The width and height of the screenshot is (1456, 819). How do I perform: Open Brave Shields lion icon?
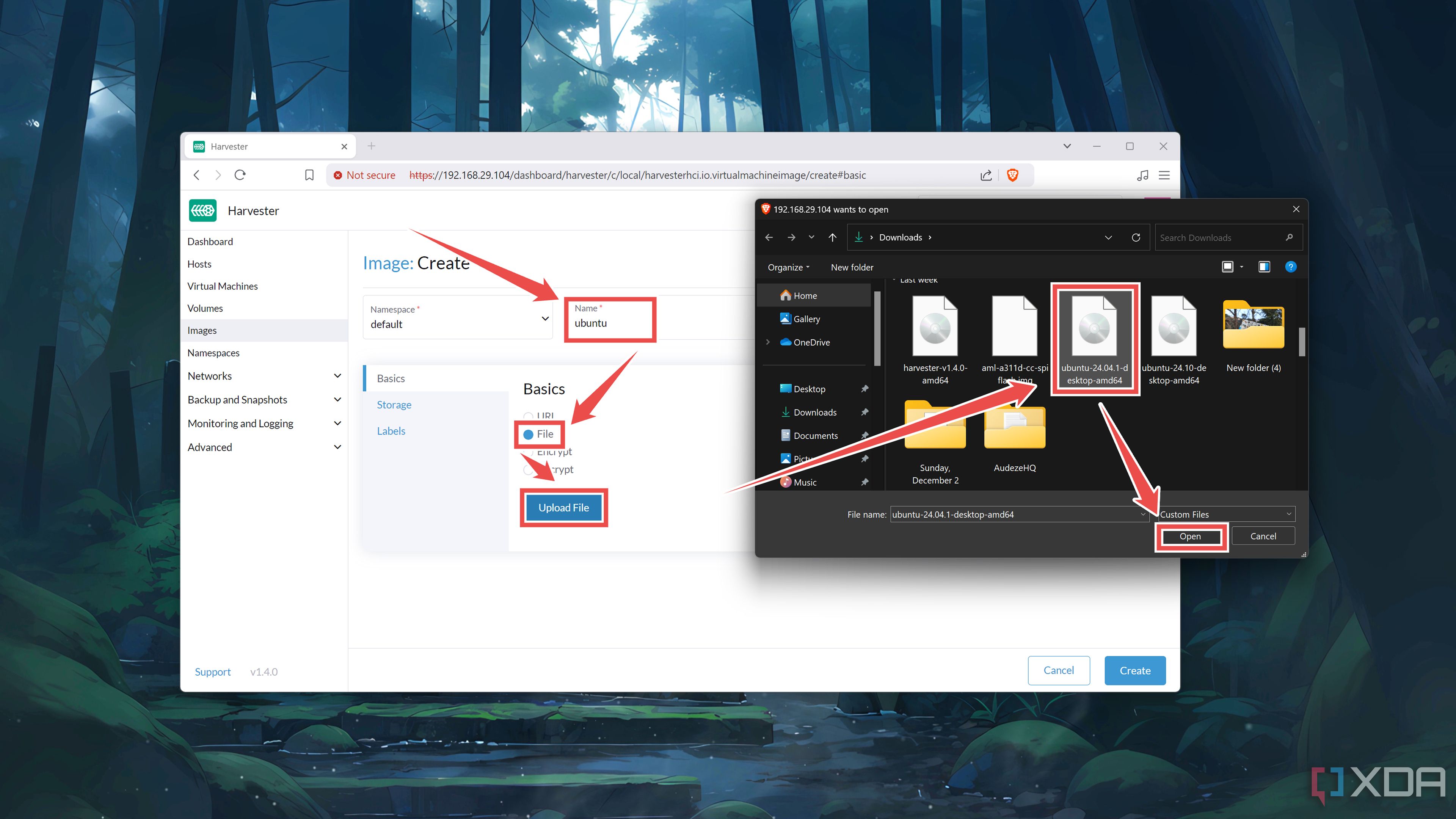tap(1013, 175)
